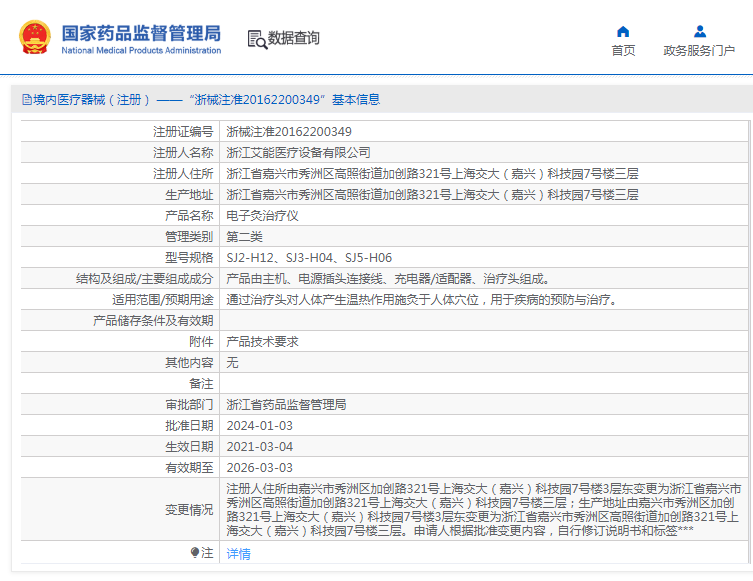Viewport: 753px width, 581px height.
Task: Click the 生产地址 label
Action: (189, 195)
